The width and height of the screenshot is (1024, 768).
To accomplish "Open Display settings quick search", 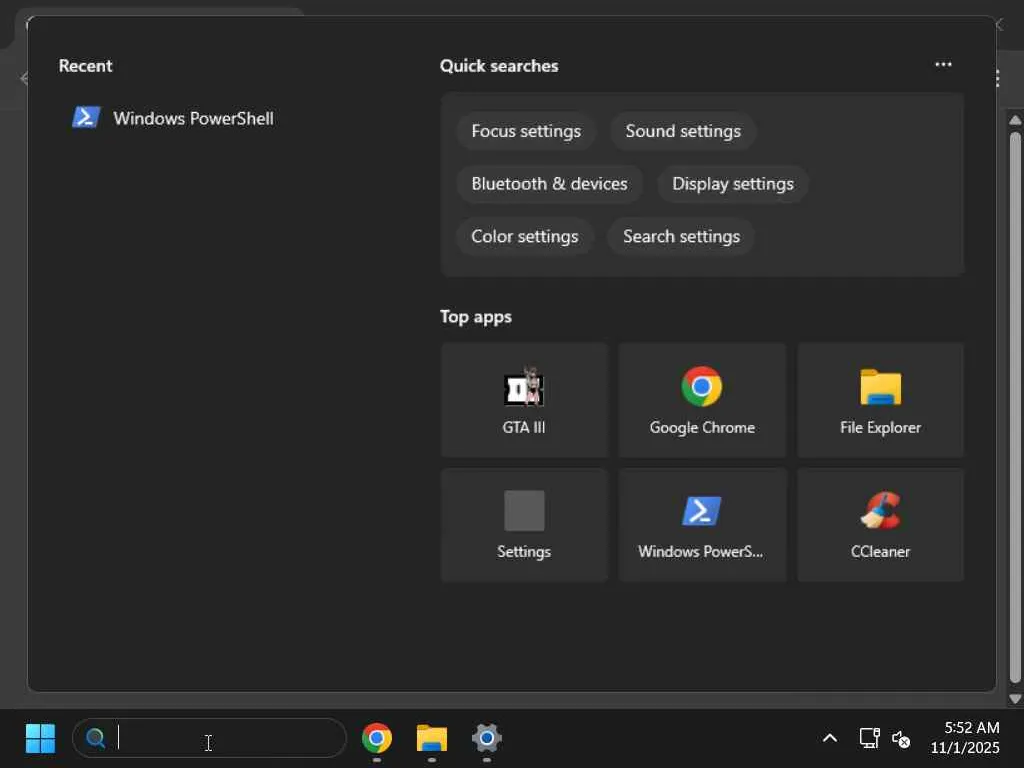I will (x=733, y=184).
